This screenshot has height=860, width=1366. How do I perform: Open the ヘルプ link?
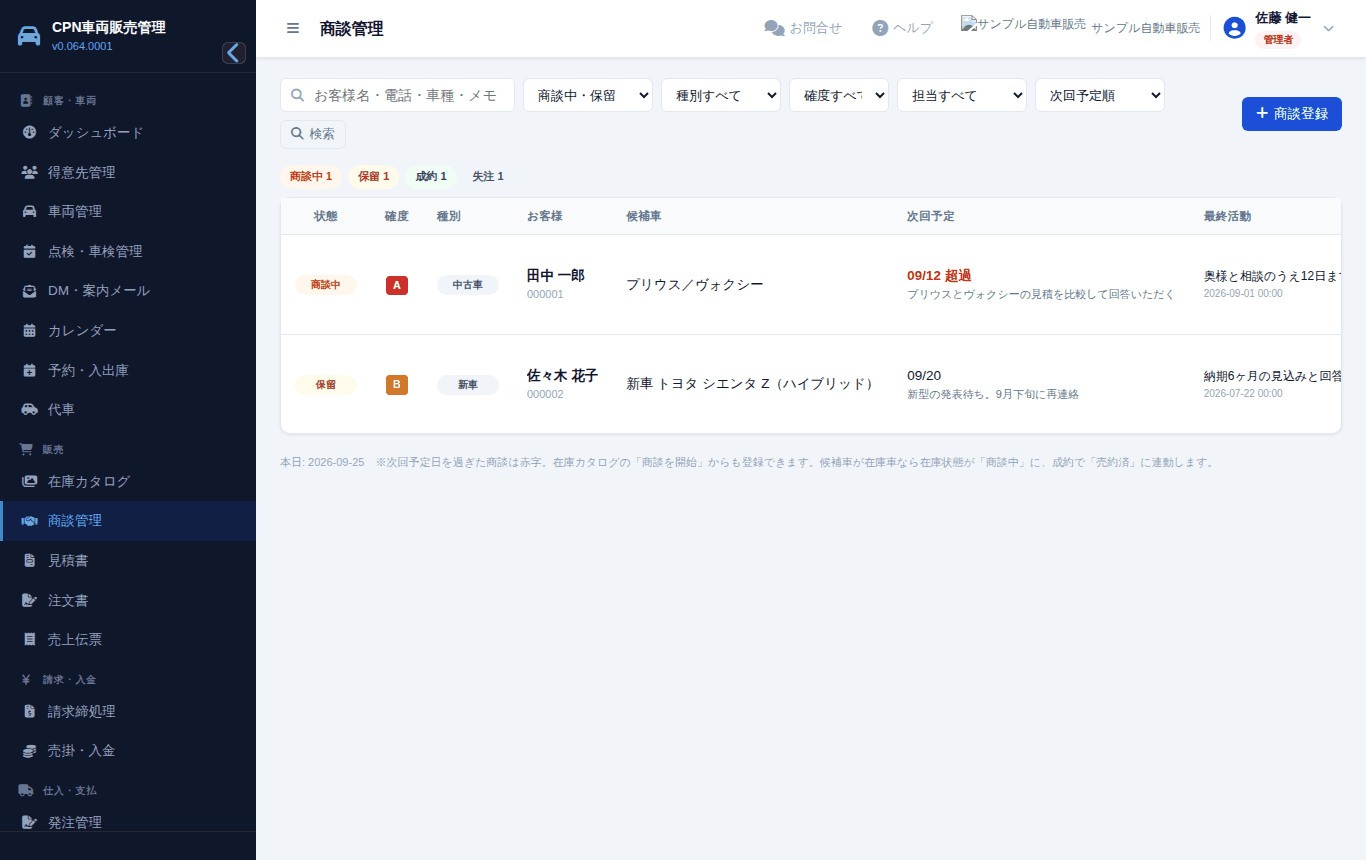902,28
